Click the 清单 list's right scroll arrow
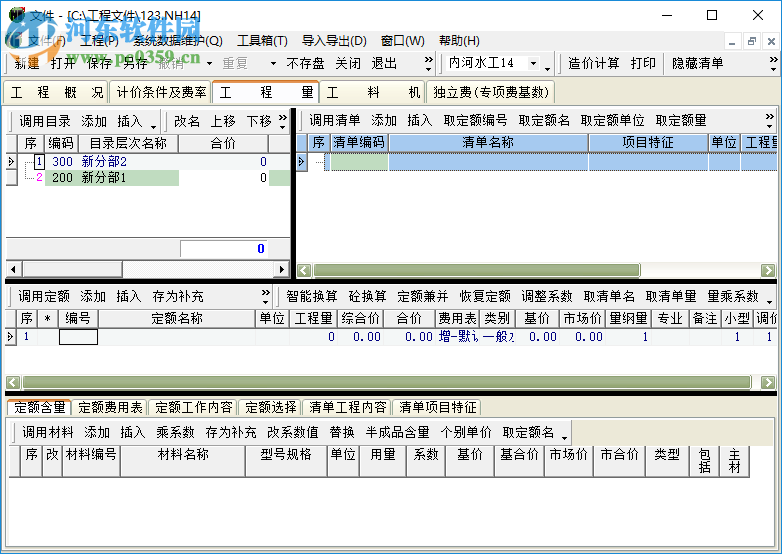 [x=768, y=271]
